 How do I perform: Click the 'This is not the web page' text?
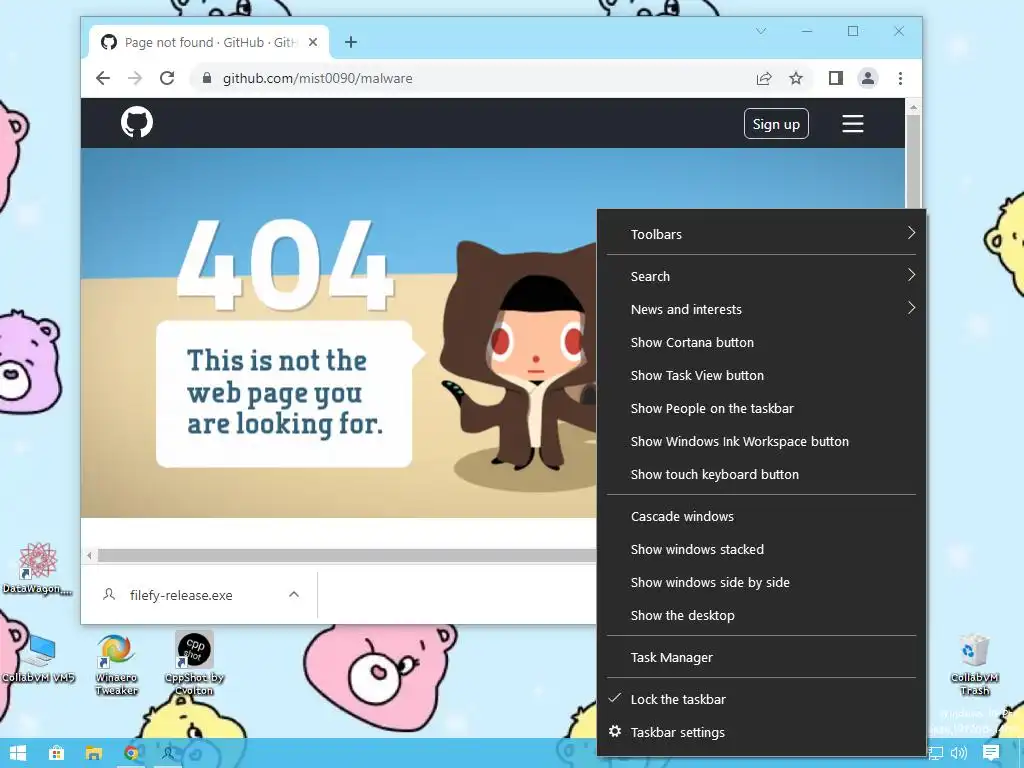[284, 392]
